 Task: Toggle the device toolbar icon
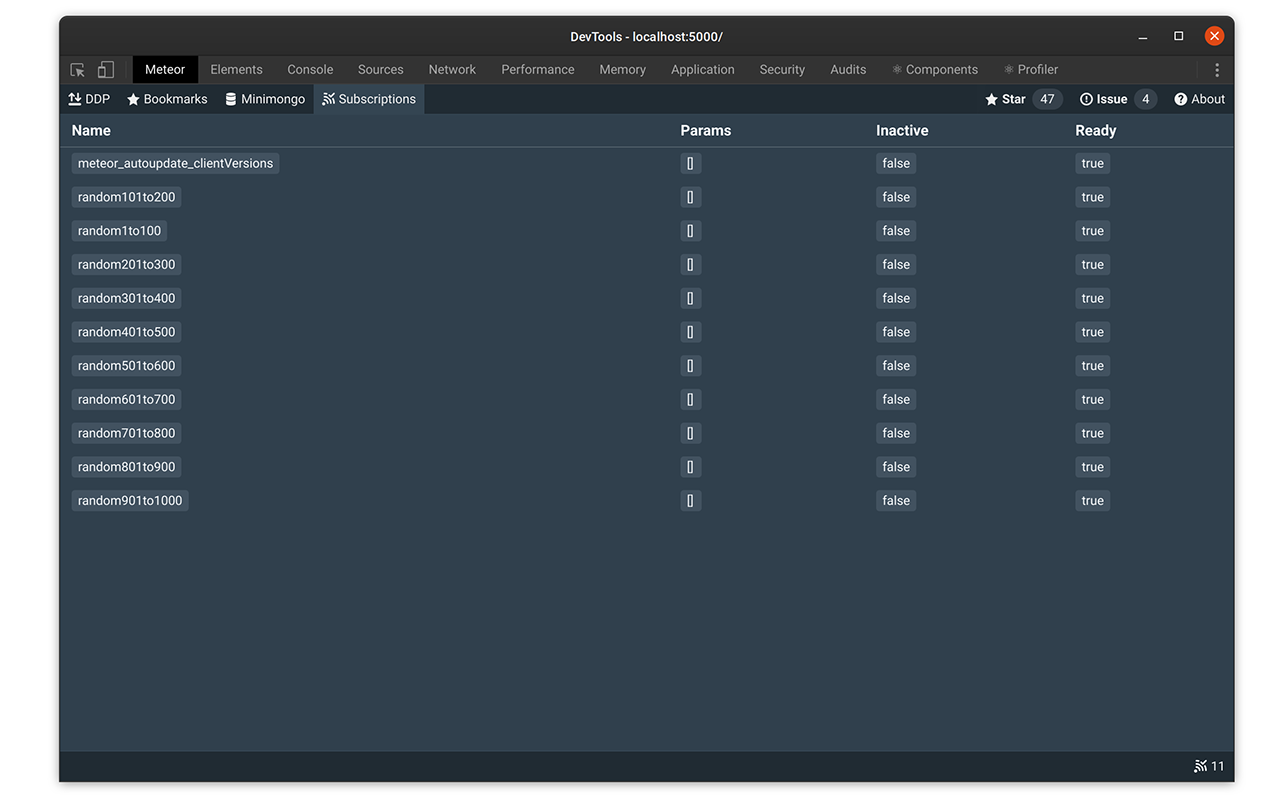[x=106, y=70]
